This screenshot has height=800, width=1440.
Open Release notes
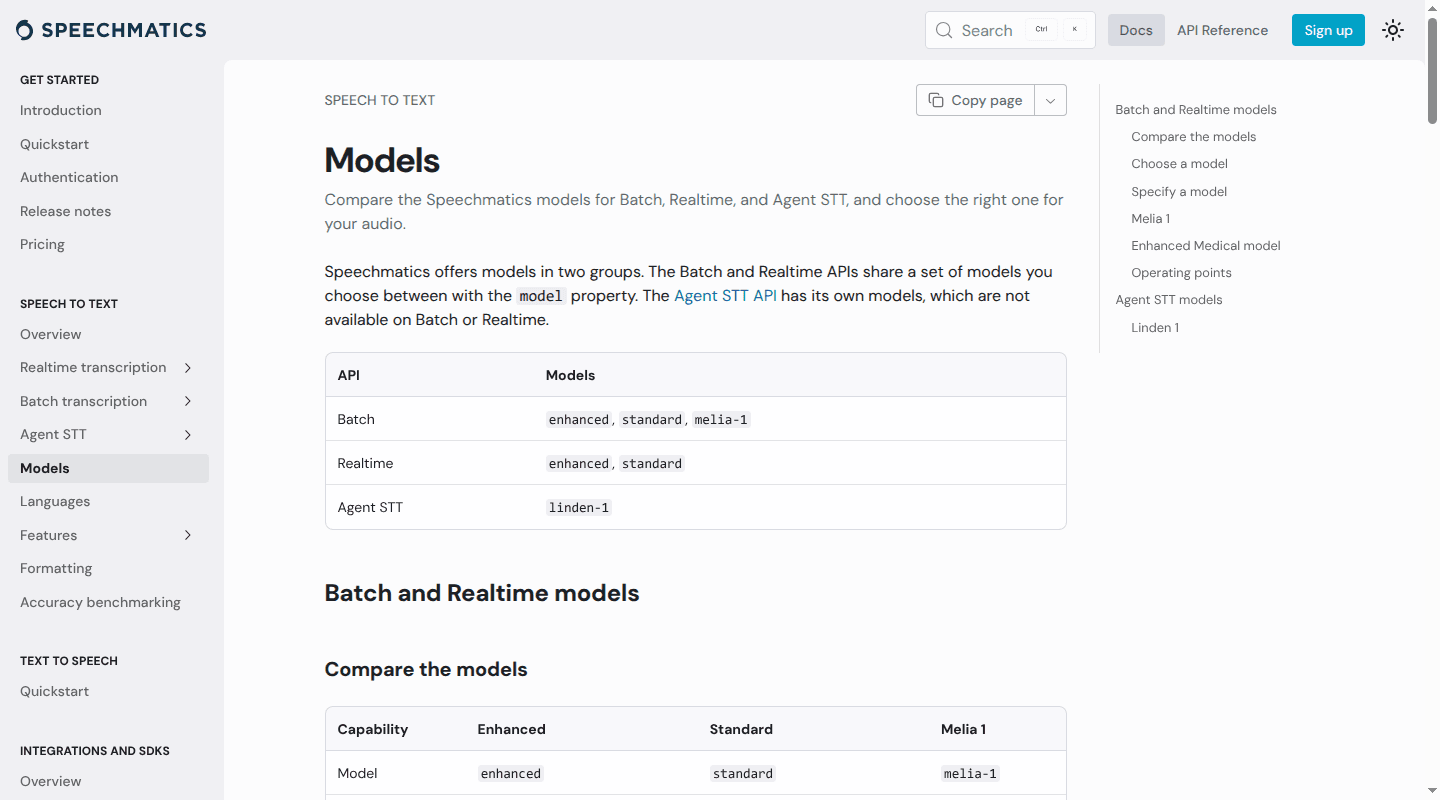pos(66,211)
